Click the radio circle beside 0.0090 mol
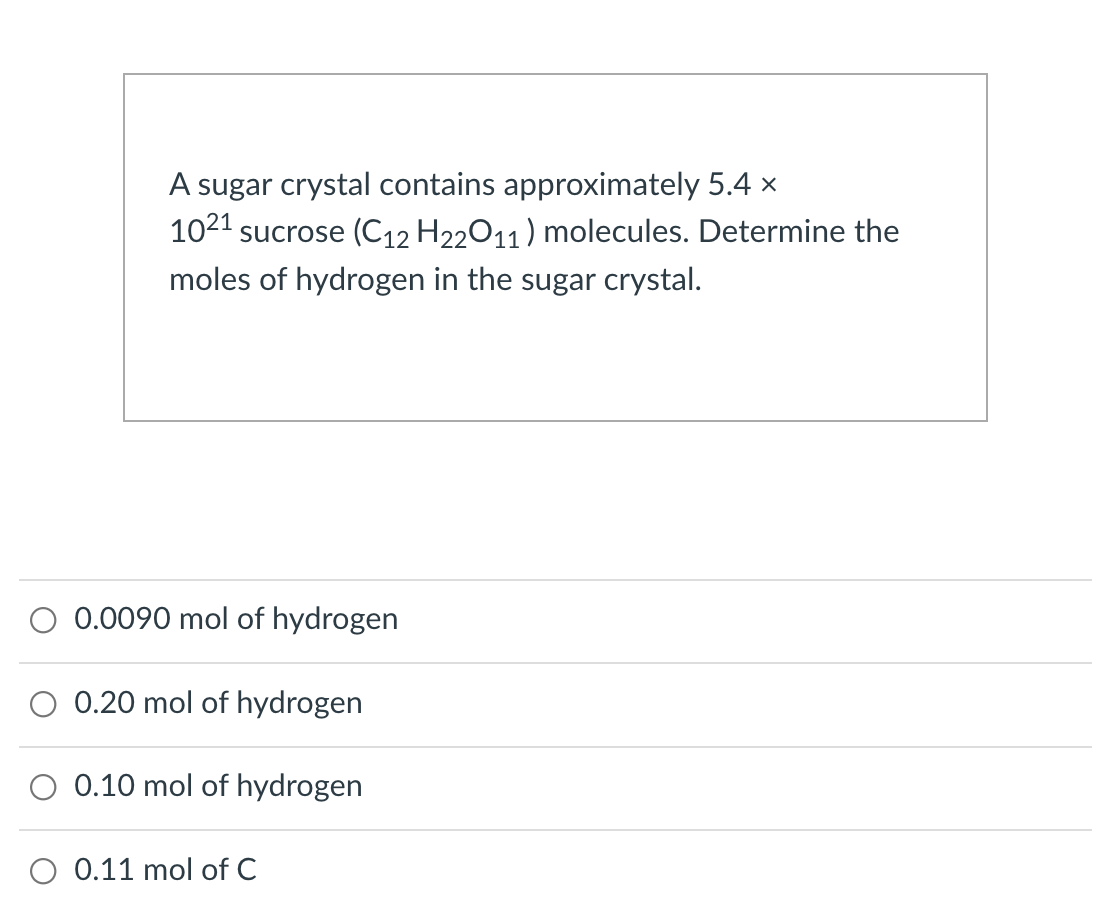Screen dimensions: 1112x924 point(43,620)
